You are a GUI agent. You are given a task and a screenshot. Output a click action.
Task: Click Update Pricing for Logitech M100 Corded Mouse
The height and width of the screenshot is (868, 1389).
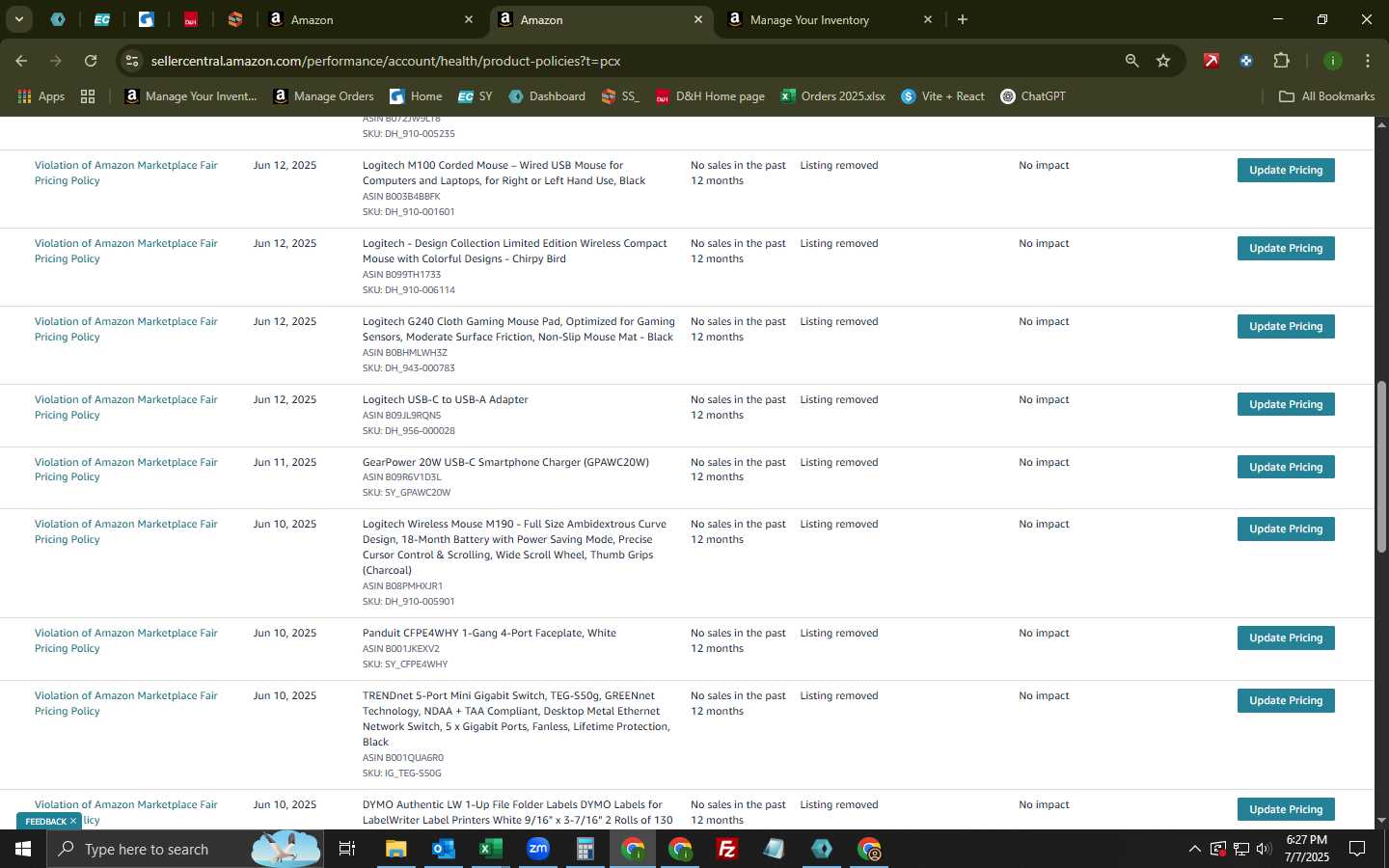[1286, 170]
